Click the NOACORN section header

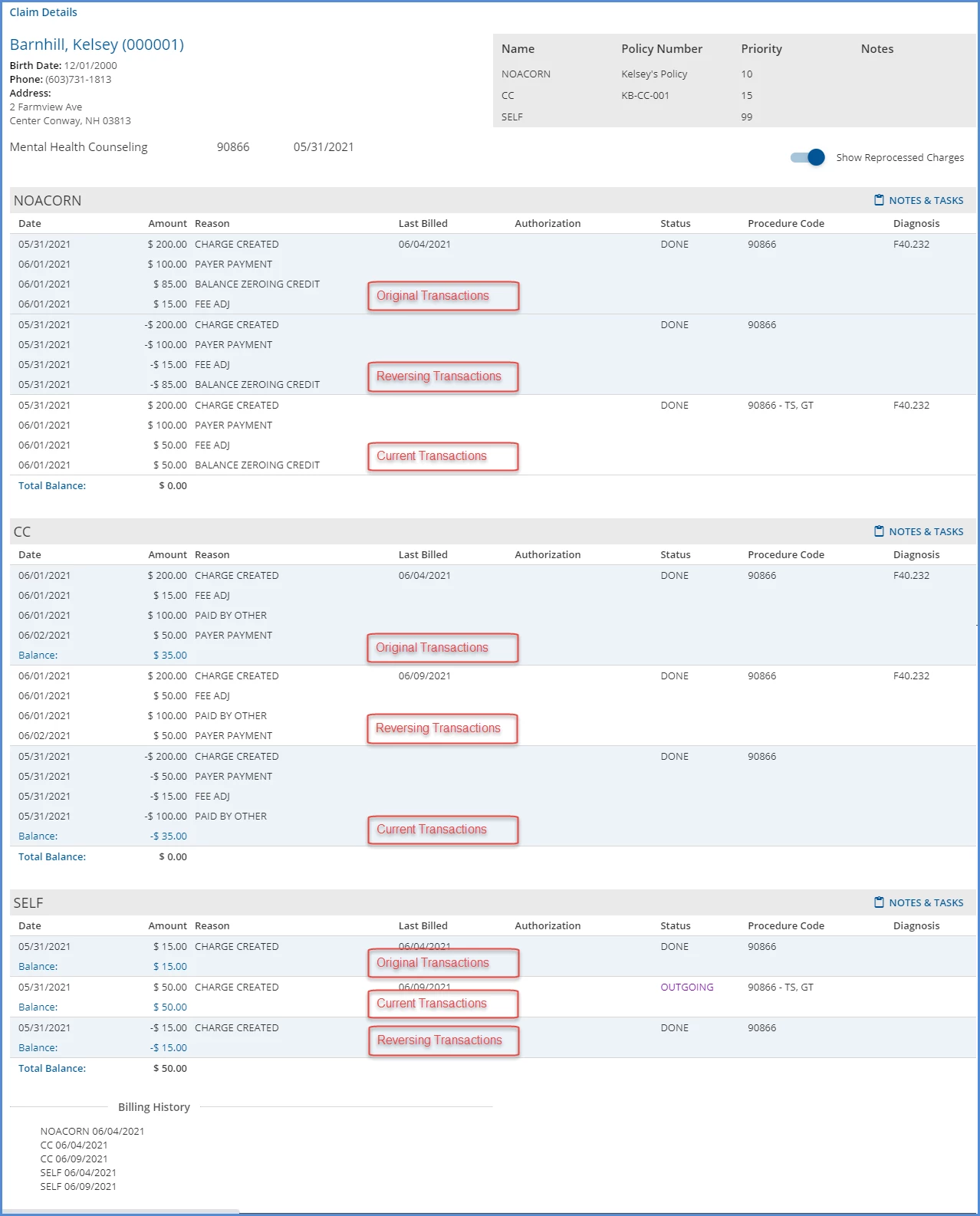tap(48, 200)
